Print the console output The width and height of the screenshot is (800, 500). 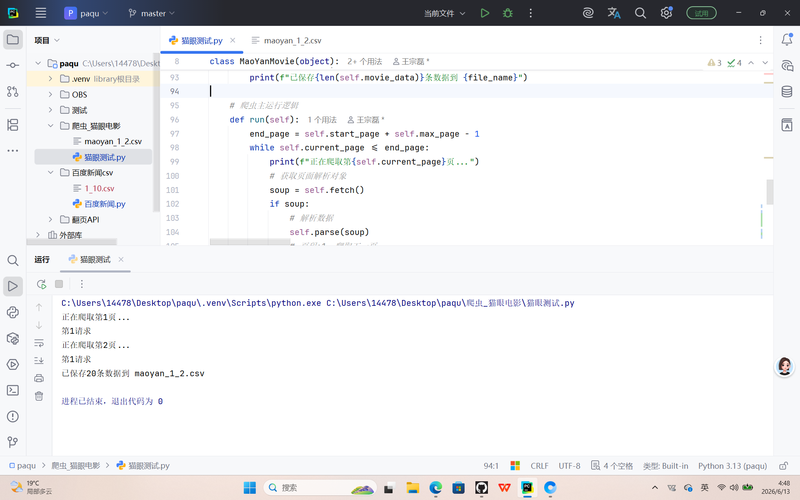pyautogui.click(x=39, y=379)
